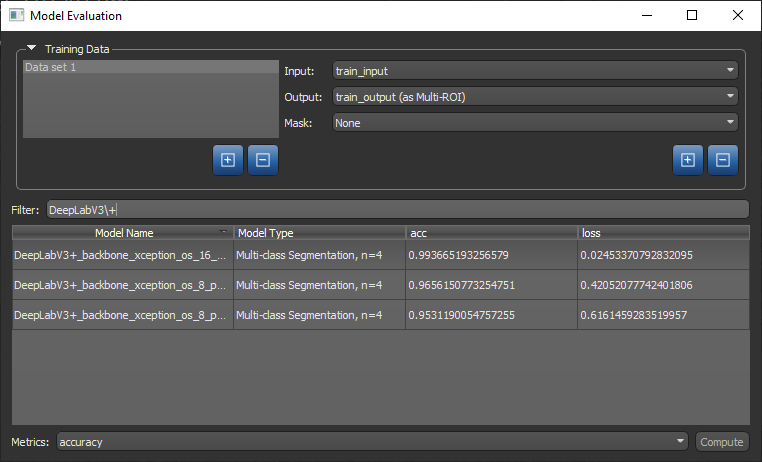Collapse the Training Data section
The height and width of the screenshot is (462, 762).
pos(31,48)
